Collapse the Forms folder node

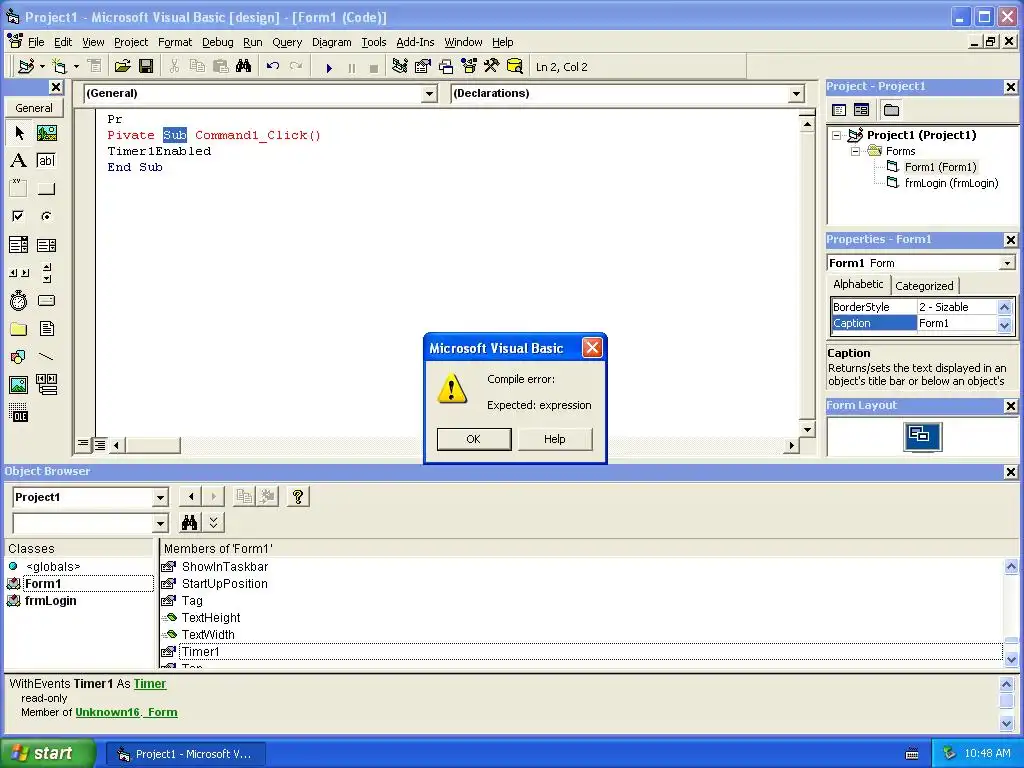(x=855, y=151)
